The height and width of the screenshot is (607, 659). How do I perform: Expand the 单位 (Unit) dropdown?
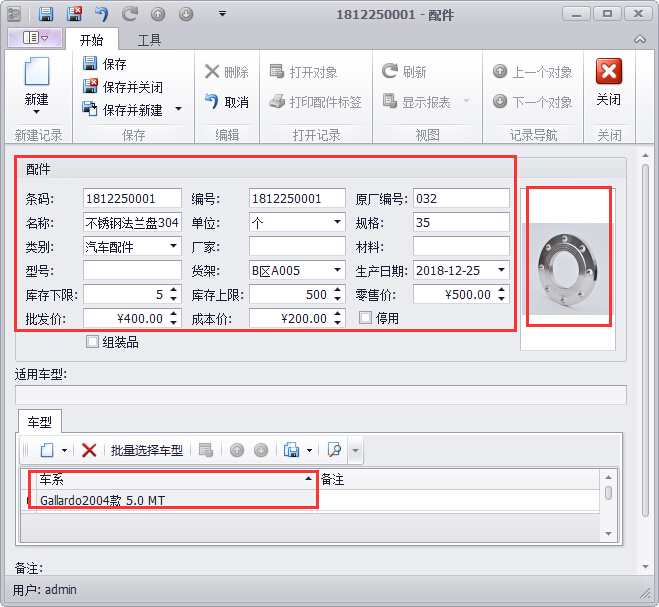coord(338,222)
